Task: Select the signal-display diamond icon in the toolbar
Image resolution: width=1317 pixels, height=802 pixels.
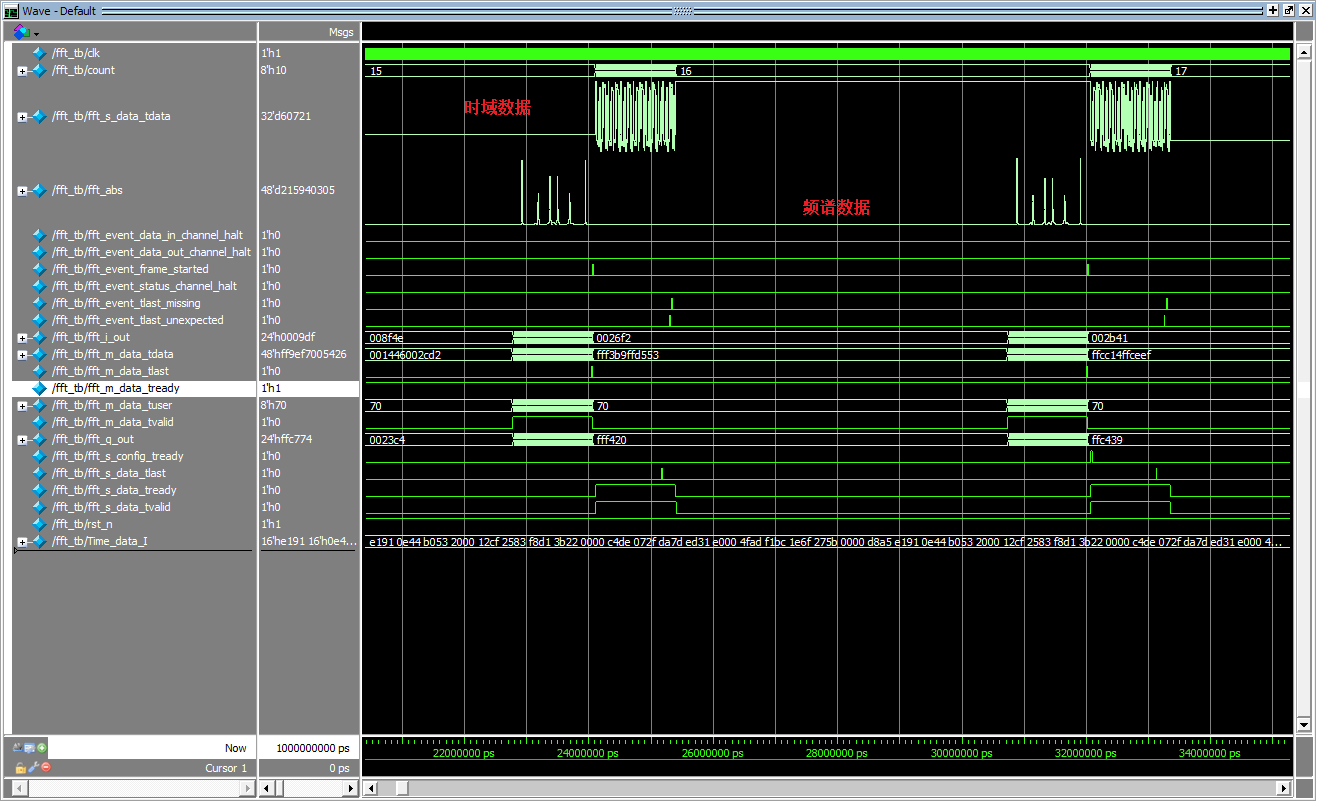Action: [21, 31]
